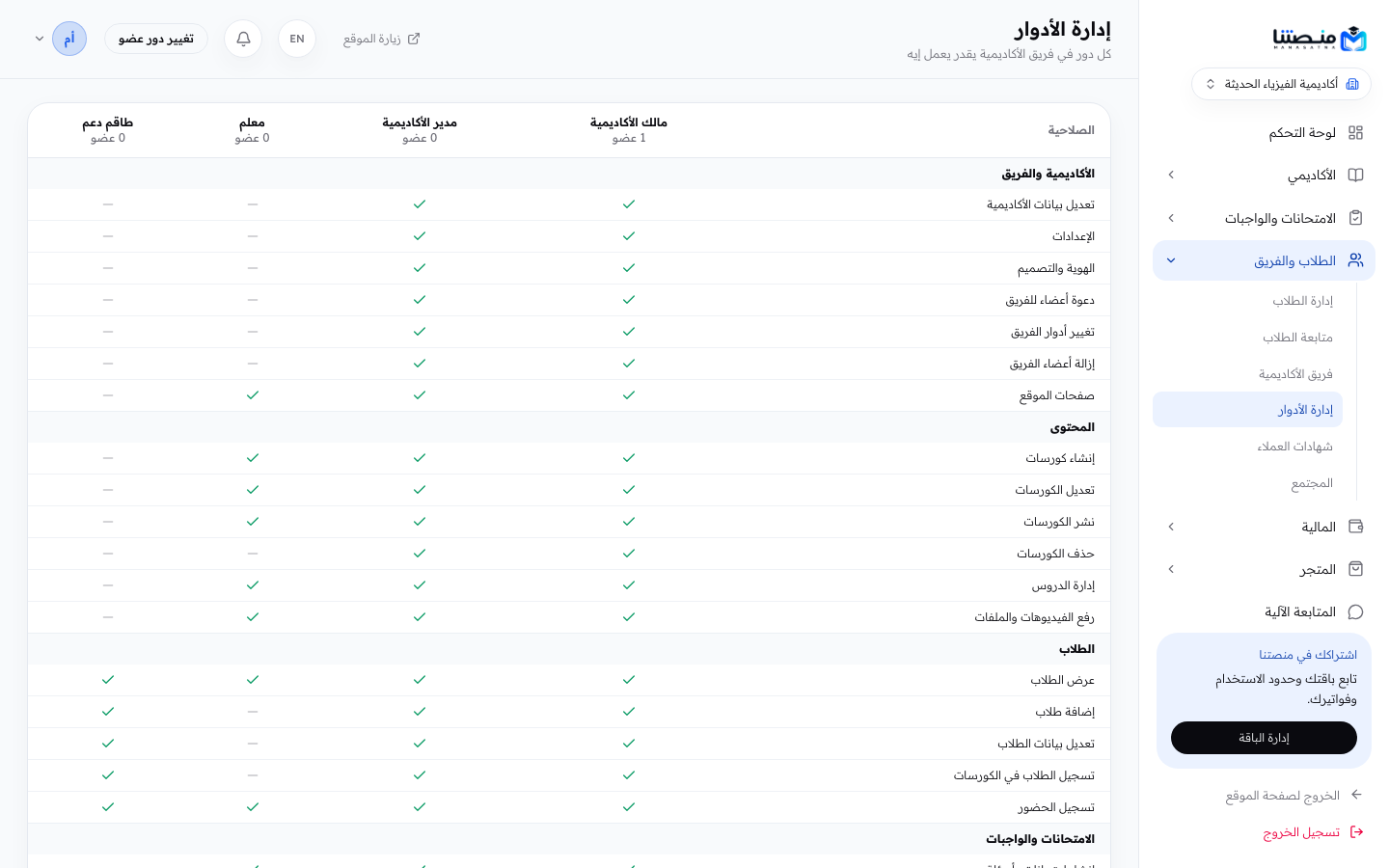
Task: Click the user avatar أم
Action: [x=69, y=39]
